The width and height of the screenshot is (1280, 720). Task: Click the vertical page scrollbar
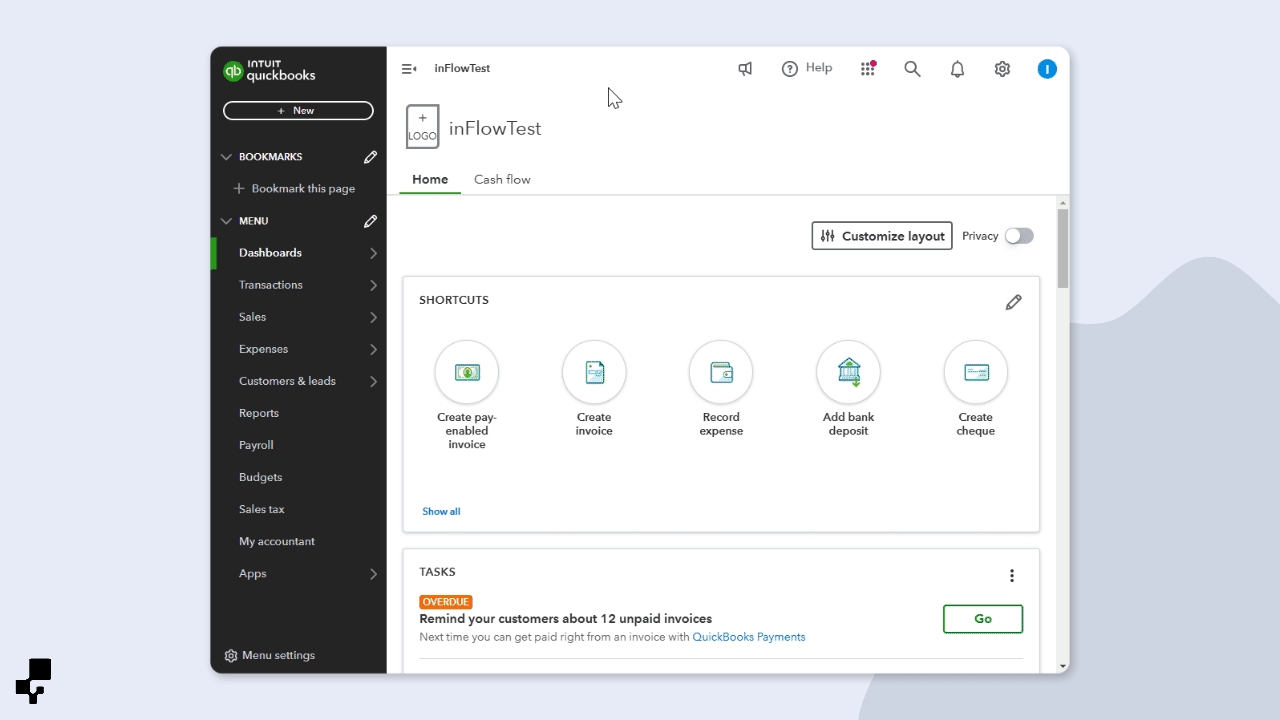coord(1062,248)
